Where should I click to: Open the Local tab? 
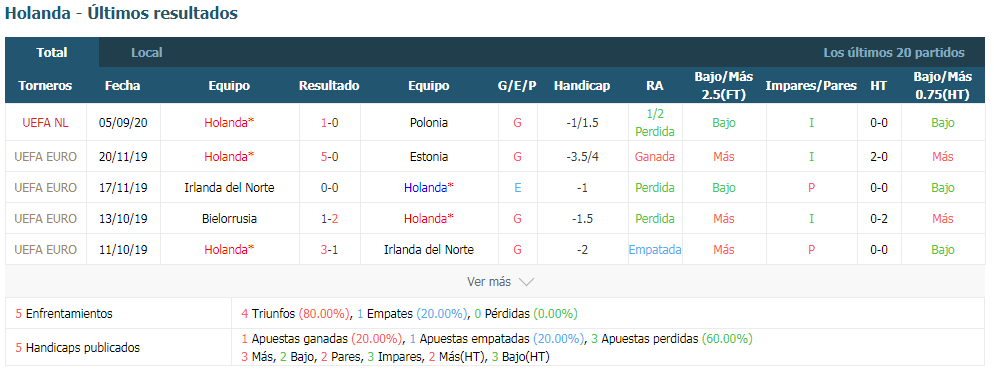[146, 53]
